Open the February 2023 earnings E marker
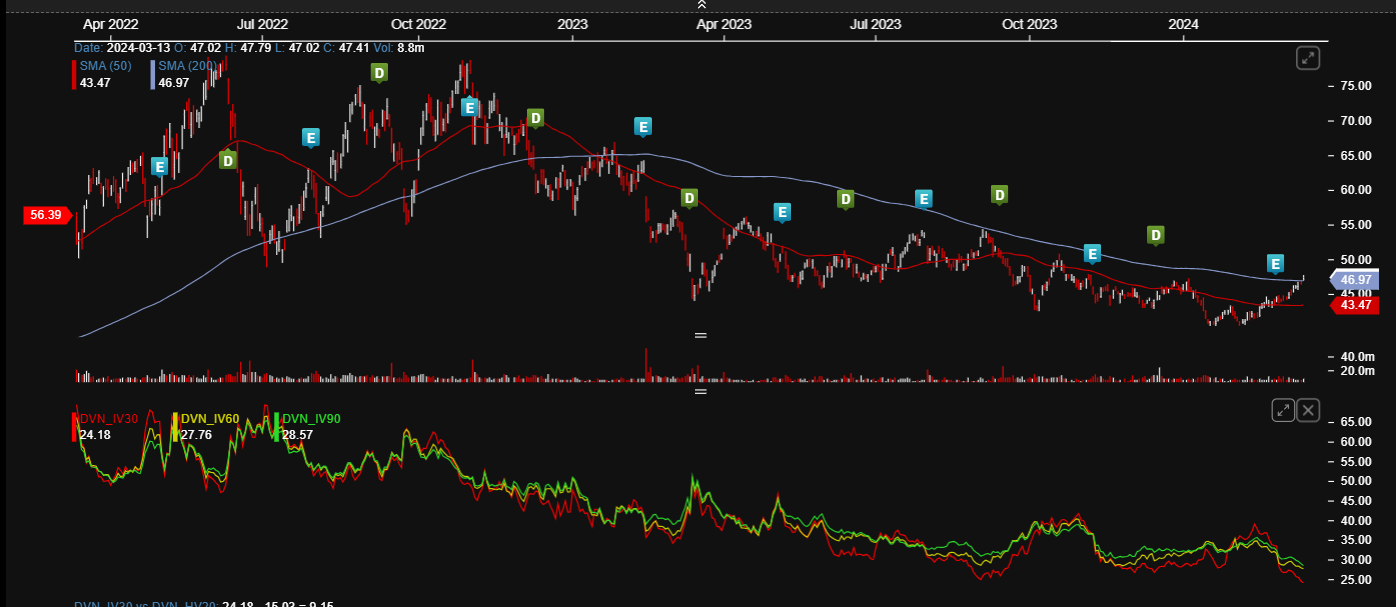Viewport: 1396px width, 607px height. (x=643, y=126)
